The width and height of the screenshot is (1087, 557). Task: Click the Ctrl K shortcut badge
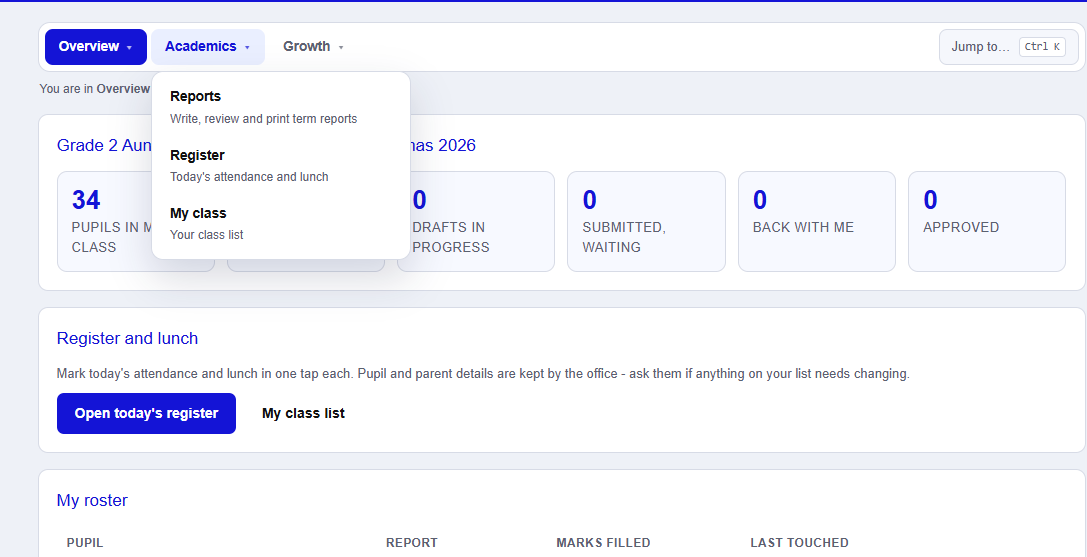pos(1042,47)
